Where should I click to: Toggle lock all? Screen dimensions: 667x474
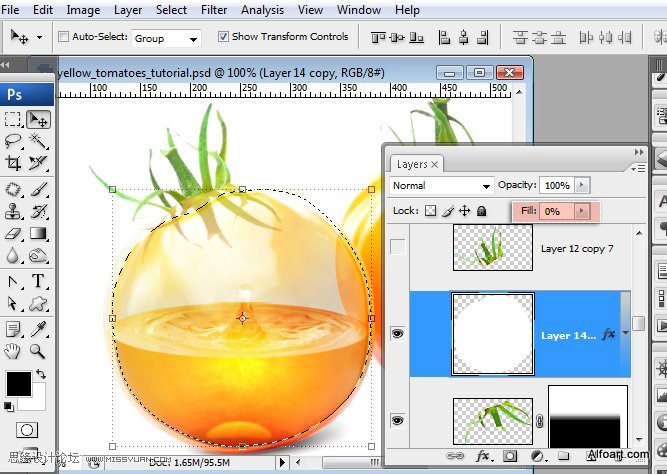[482, 211]
